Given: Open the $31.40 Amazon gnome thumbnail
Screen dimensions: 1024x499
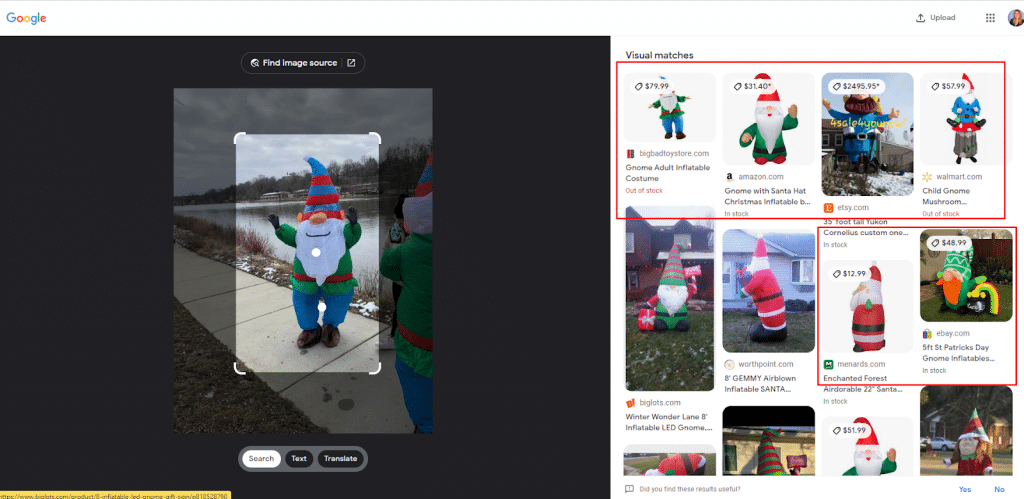Looking at the screenshot, I should 767,120.
